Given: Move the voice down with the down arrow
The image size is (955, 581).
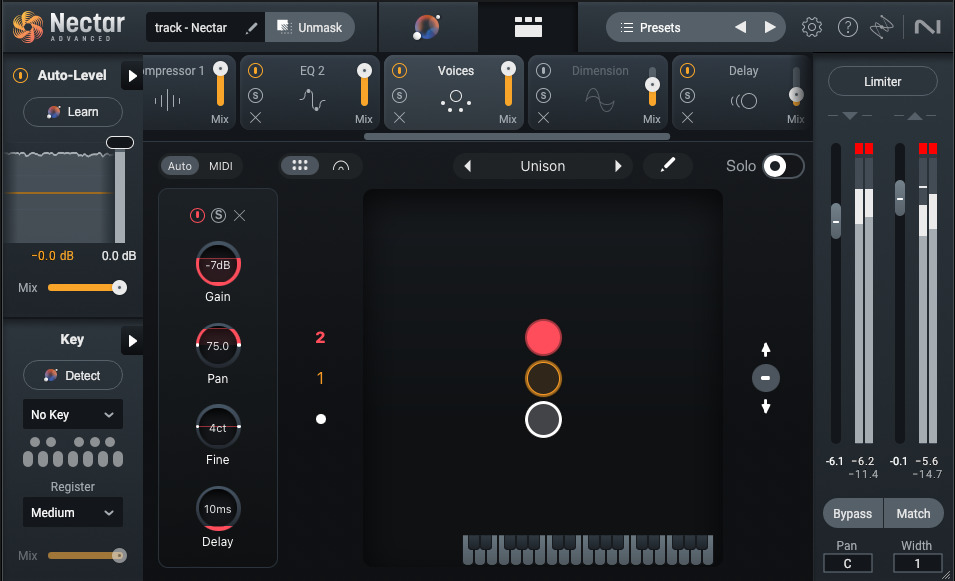Looking at the screenshot, I should pyautogui.click(x=766, y=406).
